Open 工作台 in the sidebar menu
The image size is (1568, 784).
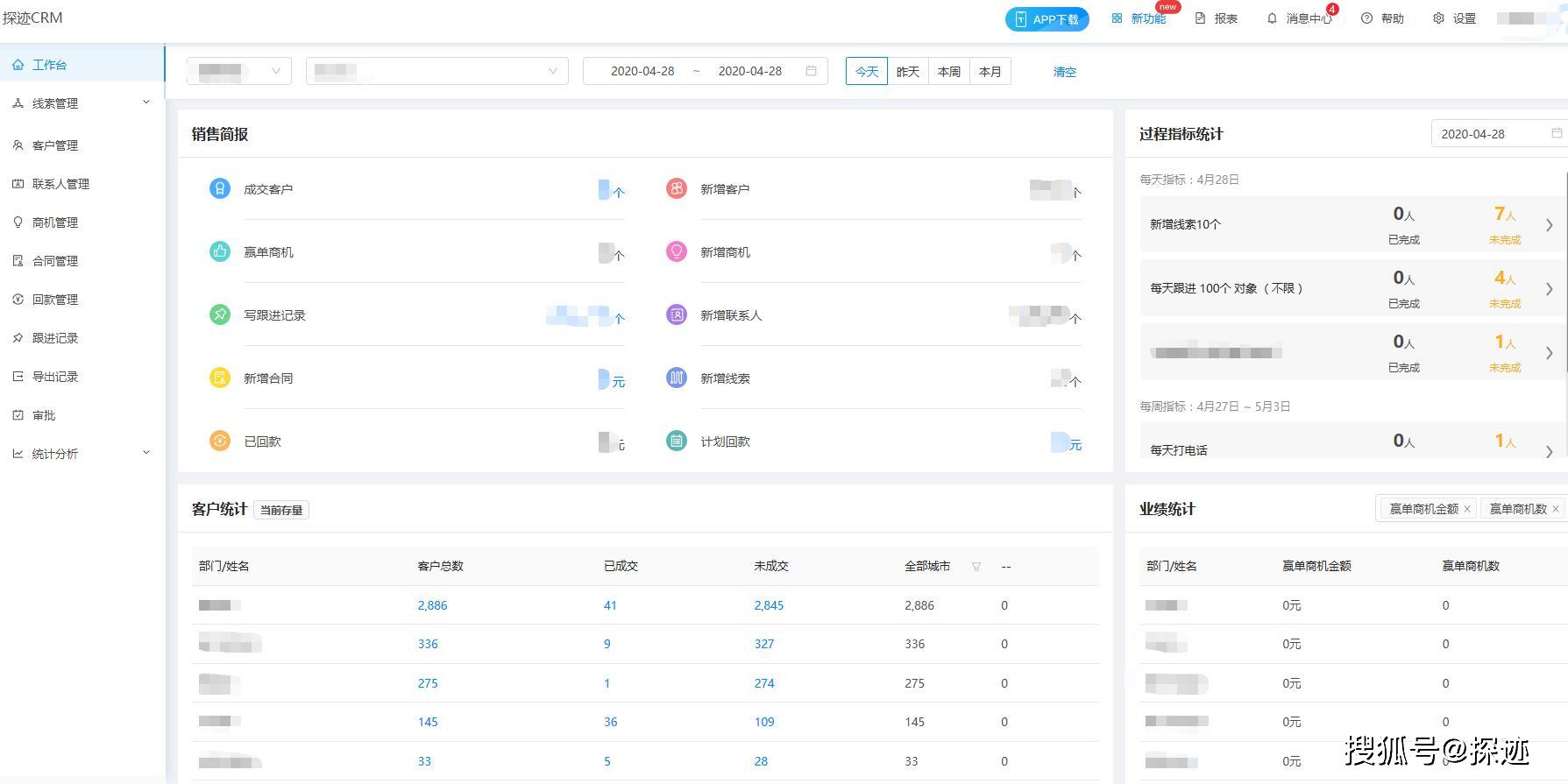point(82,65)
